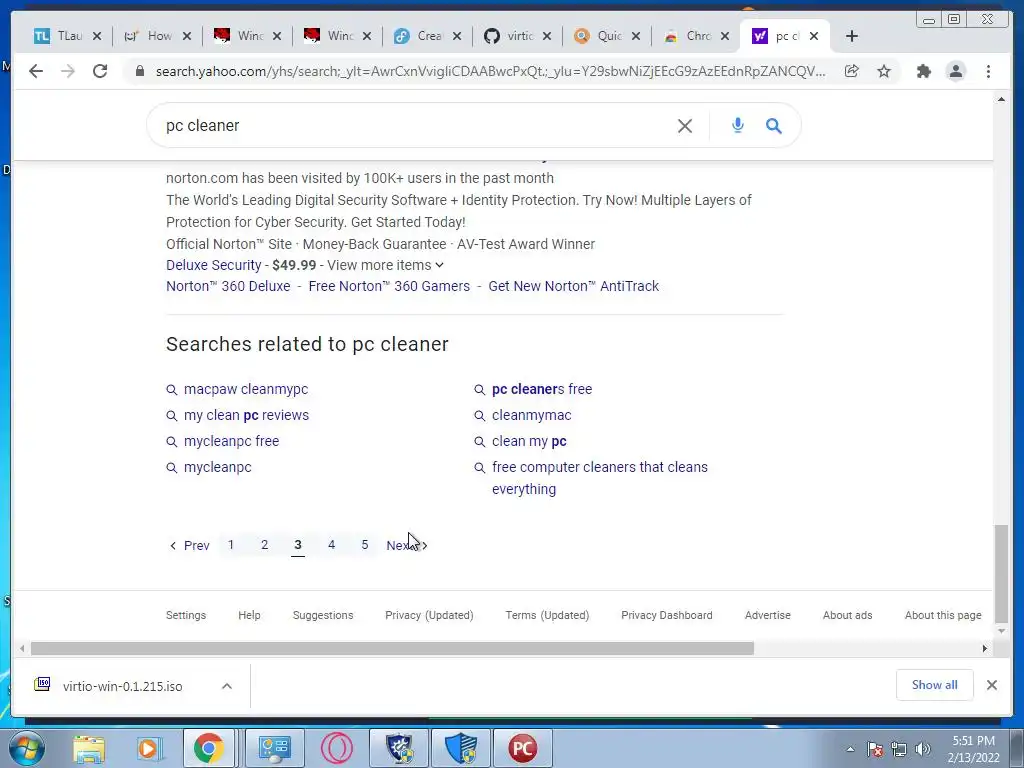This screenshot has height=768, width=1024.
Task: Open the blue shield taskbar icon
Action: [x=461, y=748]
